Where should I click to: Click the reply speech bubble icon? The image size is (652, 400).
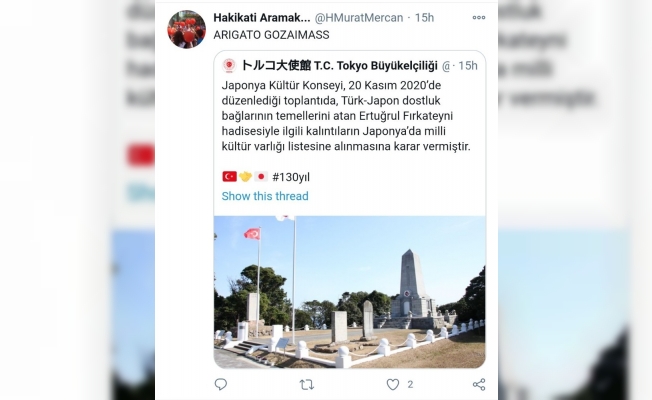click(221, 384)
